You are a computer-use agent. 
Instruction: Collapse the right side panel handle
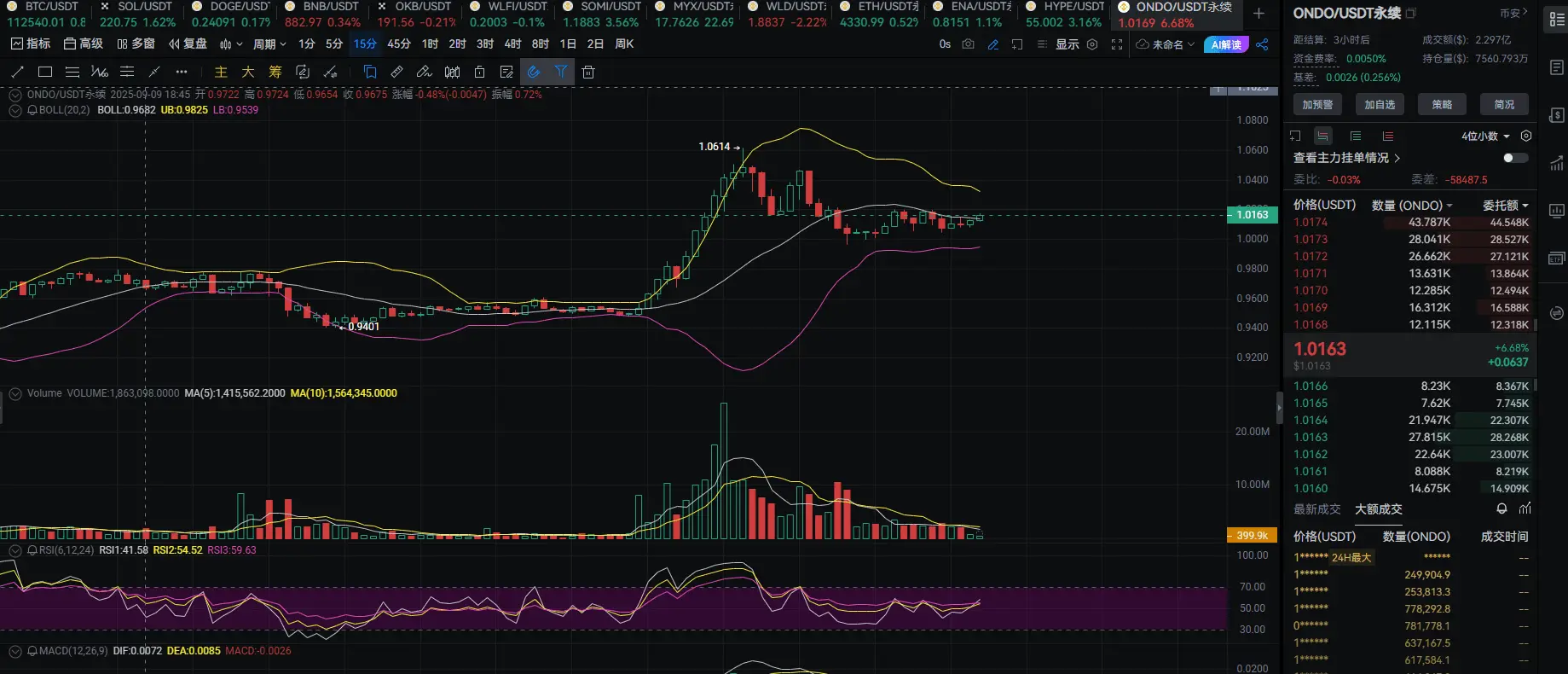[1279, 408]
